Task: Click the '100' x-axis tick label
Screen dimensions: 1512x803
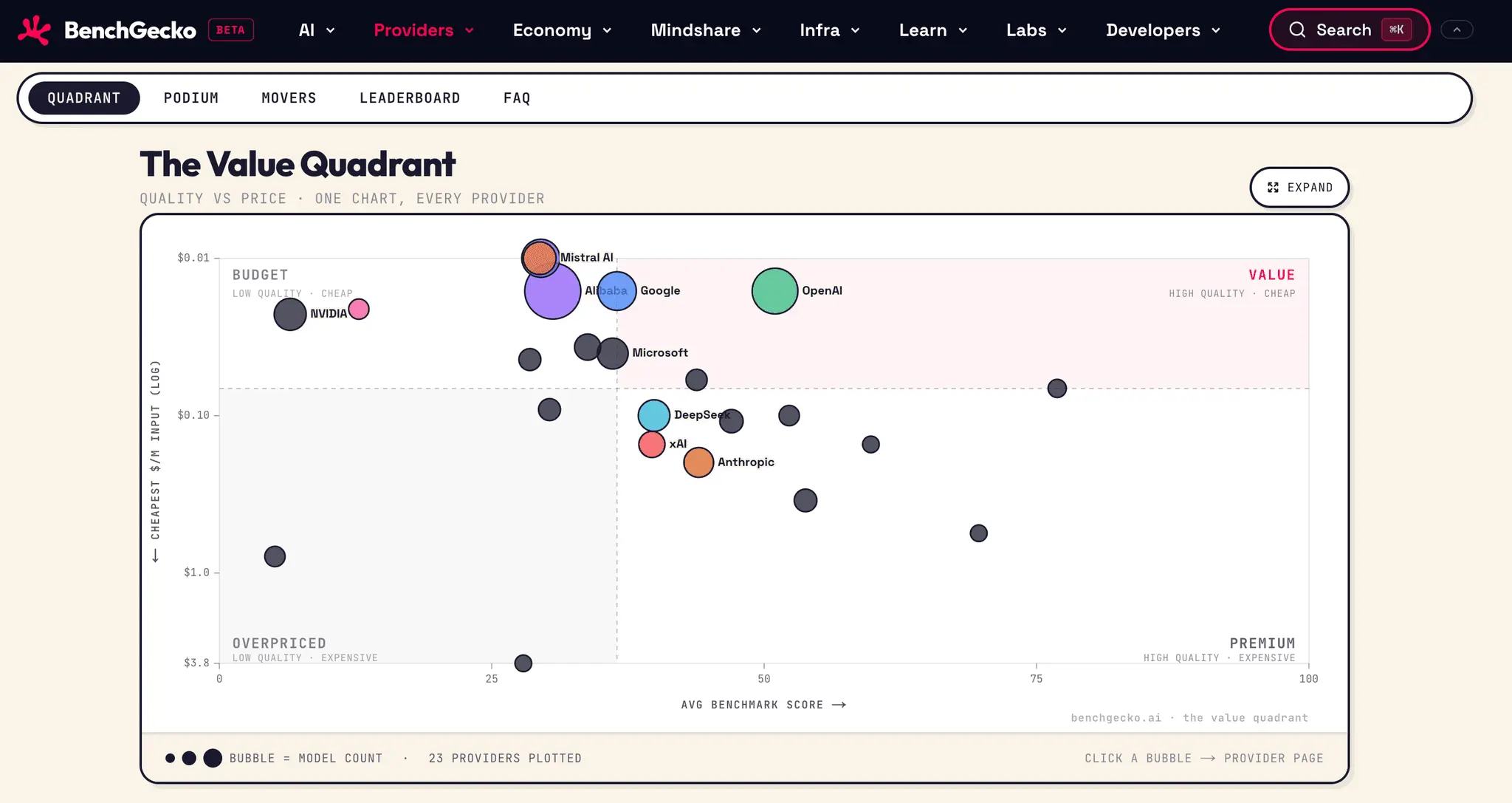Action: coord(1308,679)
